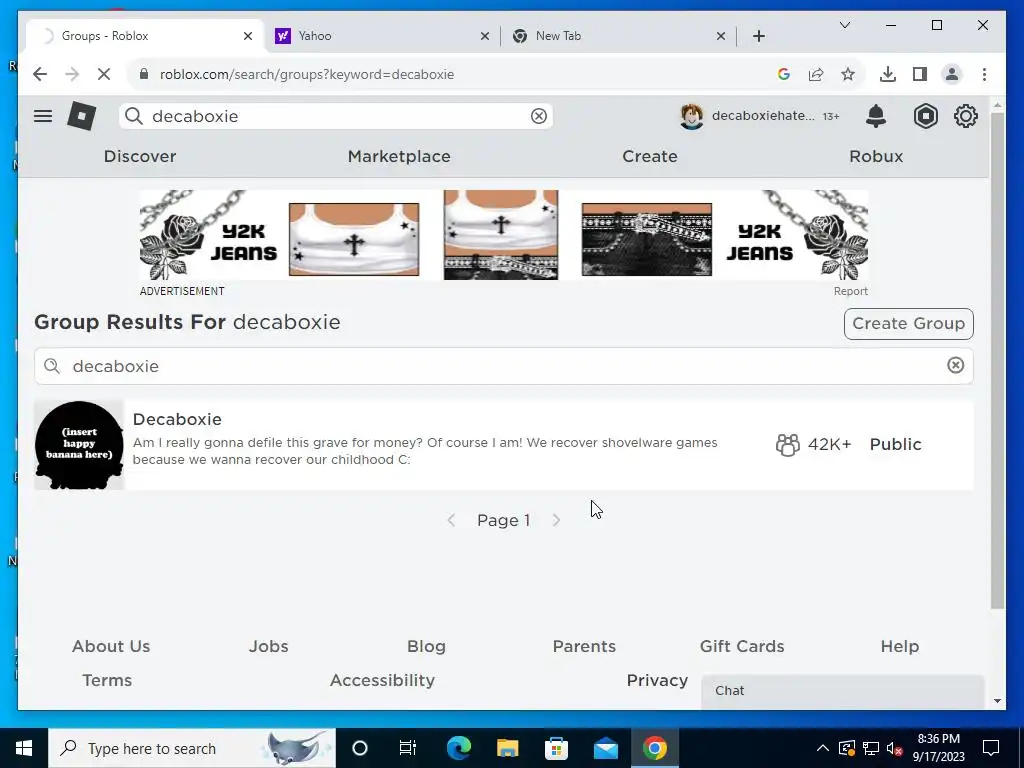Open the Windows Start menu

[24, 748]
